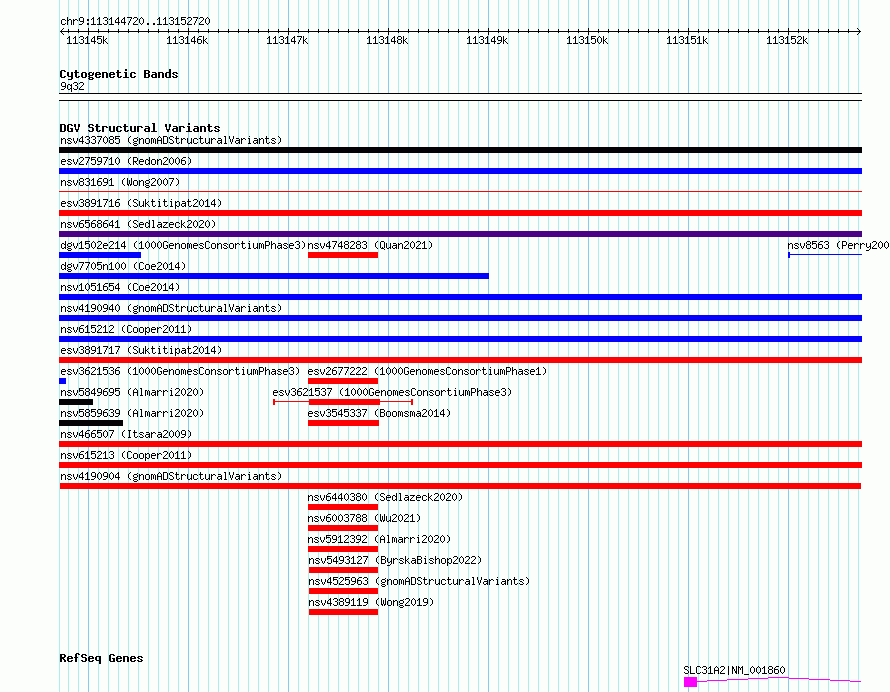Select variant nsv6568641 (Sedlazeck2020) label

[138, 224]
